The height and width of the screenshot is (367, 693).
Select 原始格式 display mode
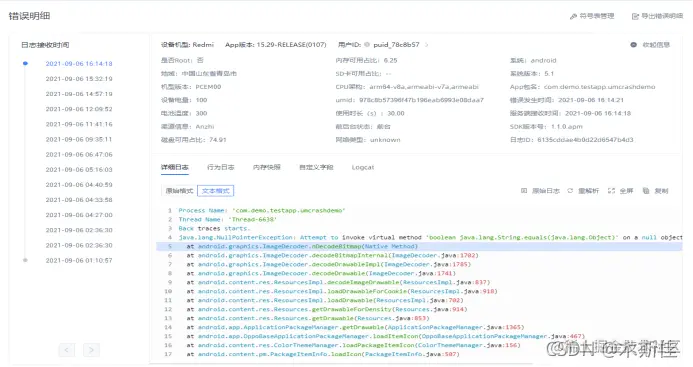[x=179, y=191]
